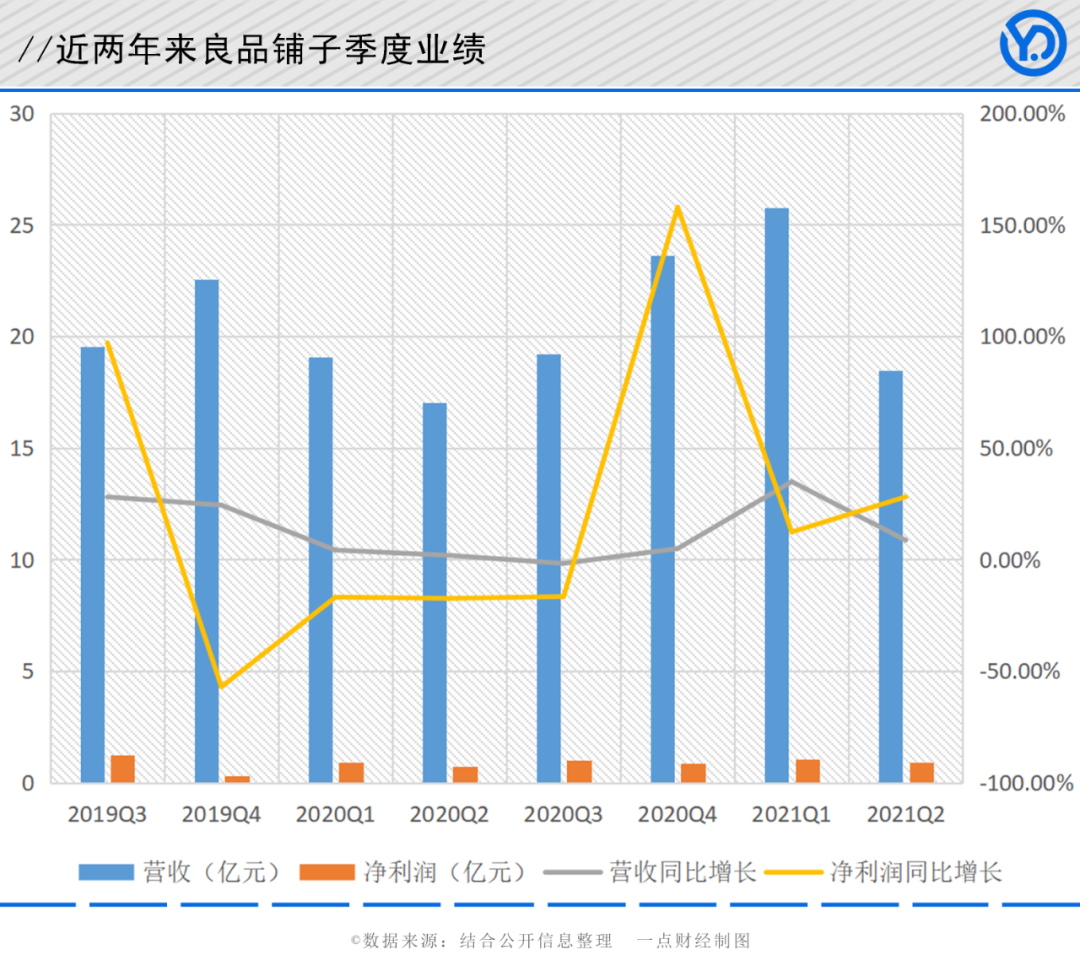This screenshot has height=966, width=1080.
Task: Click the right axis label -50.00%
Action: tap(1019, 671)
